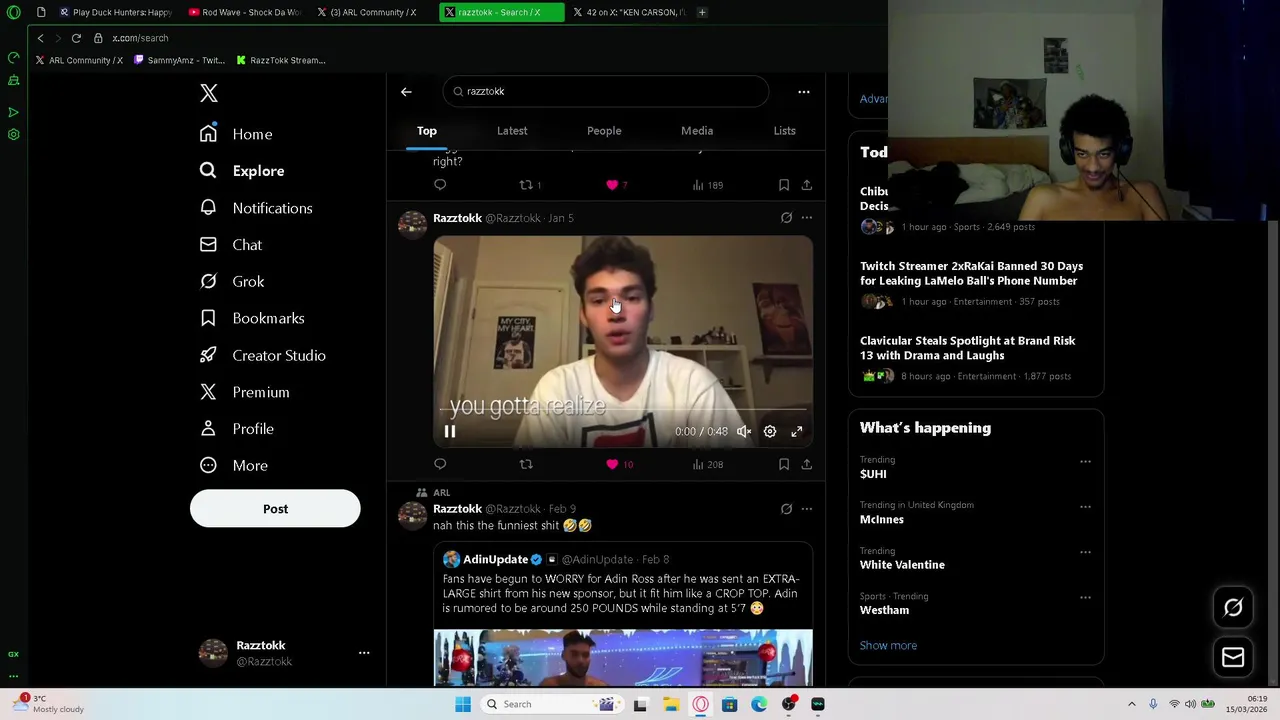
Task: Open options for Westham trend
Action: tap(1085, 598)
